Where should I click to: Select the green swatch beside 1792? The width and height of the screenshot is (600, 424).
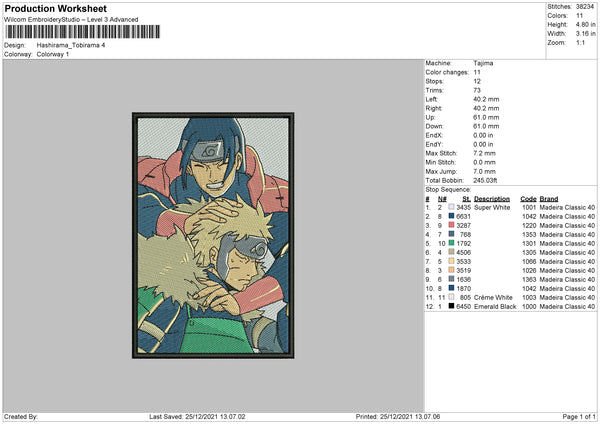coord(451,243)
